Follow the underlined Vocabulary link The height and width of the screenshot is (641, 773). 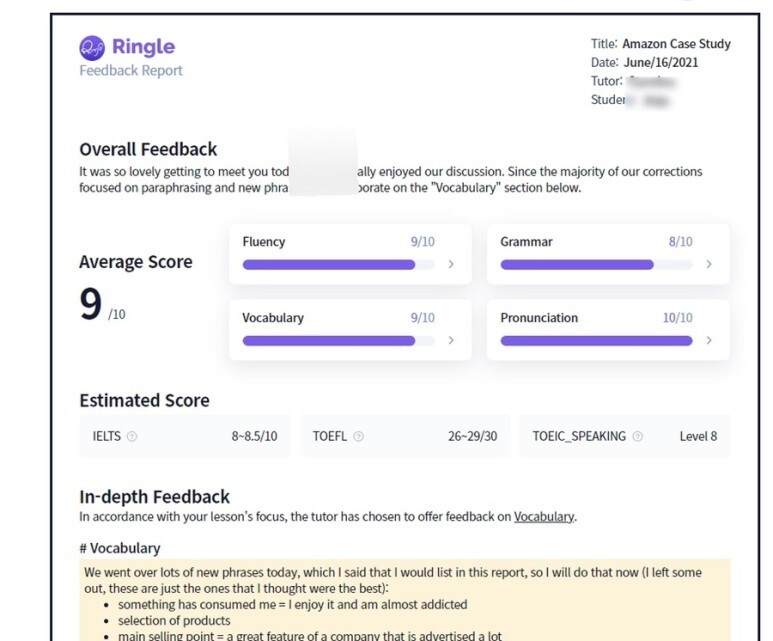click(x=544, y=517)
